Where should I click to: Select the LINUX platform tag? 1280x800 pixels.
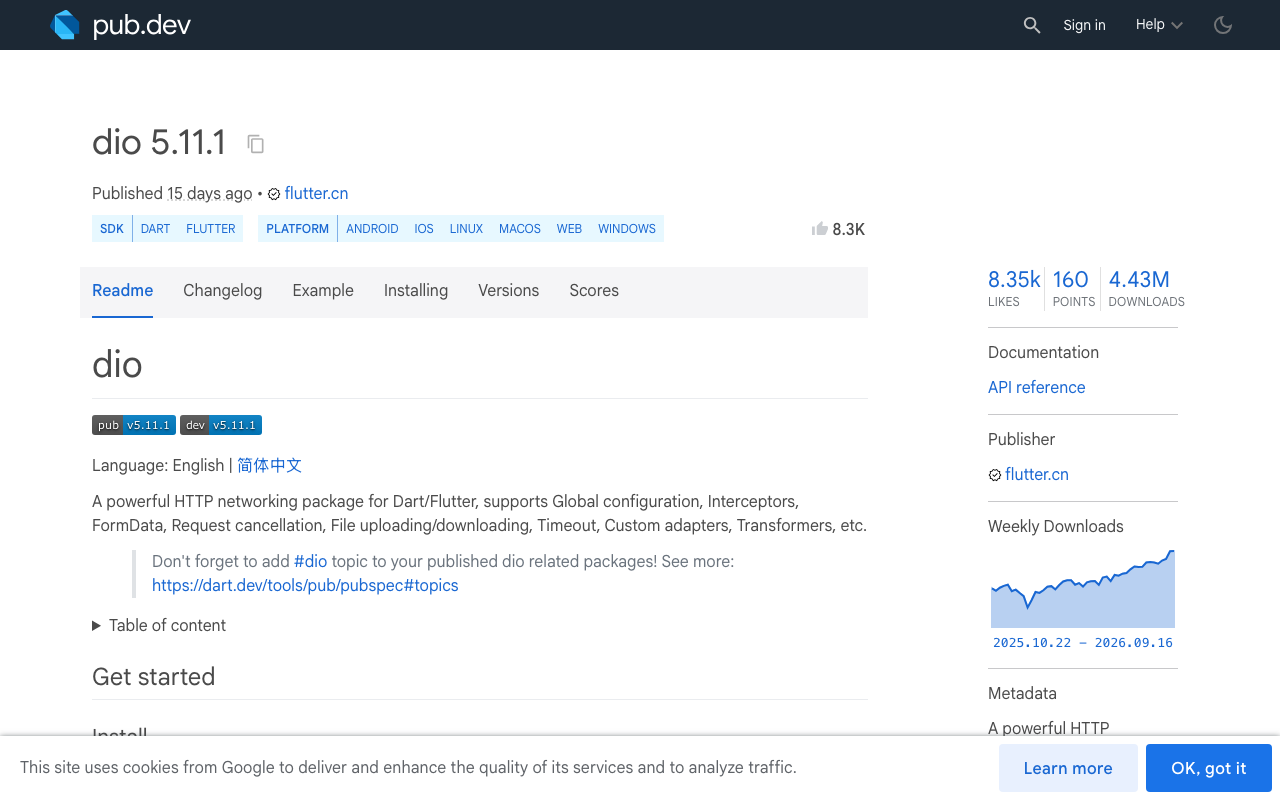click(466, 229)
